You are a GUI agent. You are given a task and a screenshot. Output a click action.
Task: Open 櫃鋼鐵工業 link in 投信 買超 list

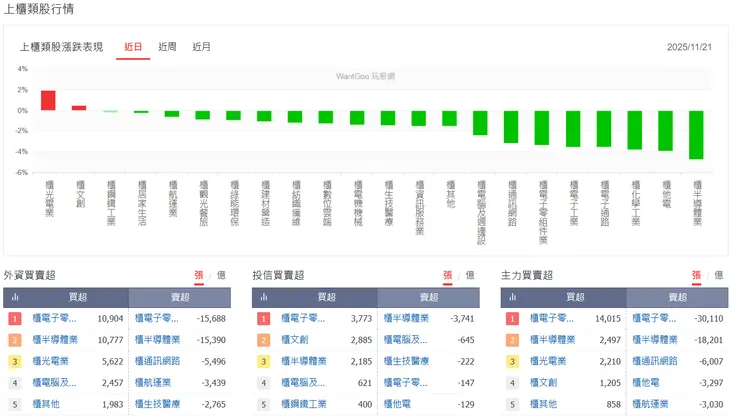tap(304, 404)
